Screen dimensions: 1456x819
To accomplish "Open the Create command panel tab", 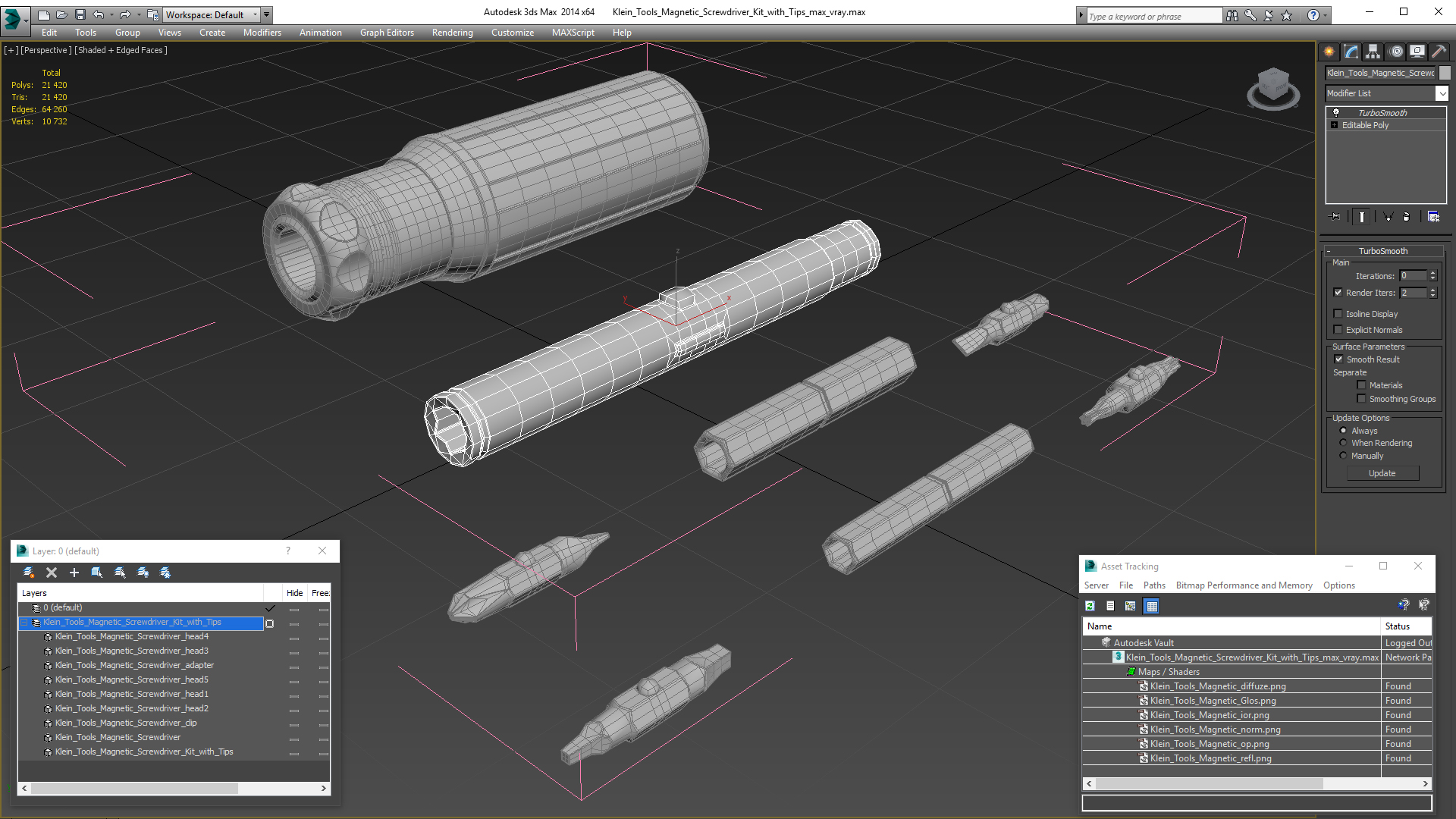I will 1329,52.
